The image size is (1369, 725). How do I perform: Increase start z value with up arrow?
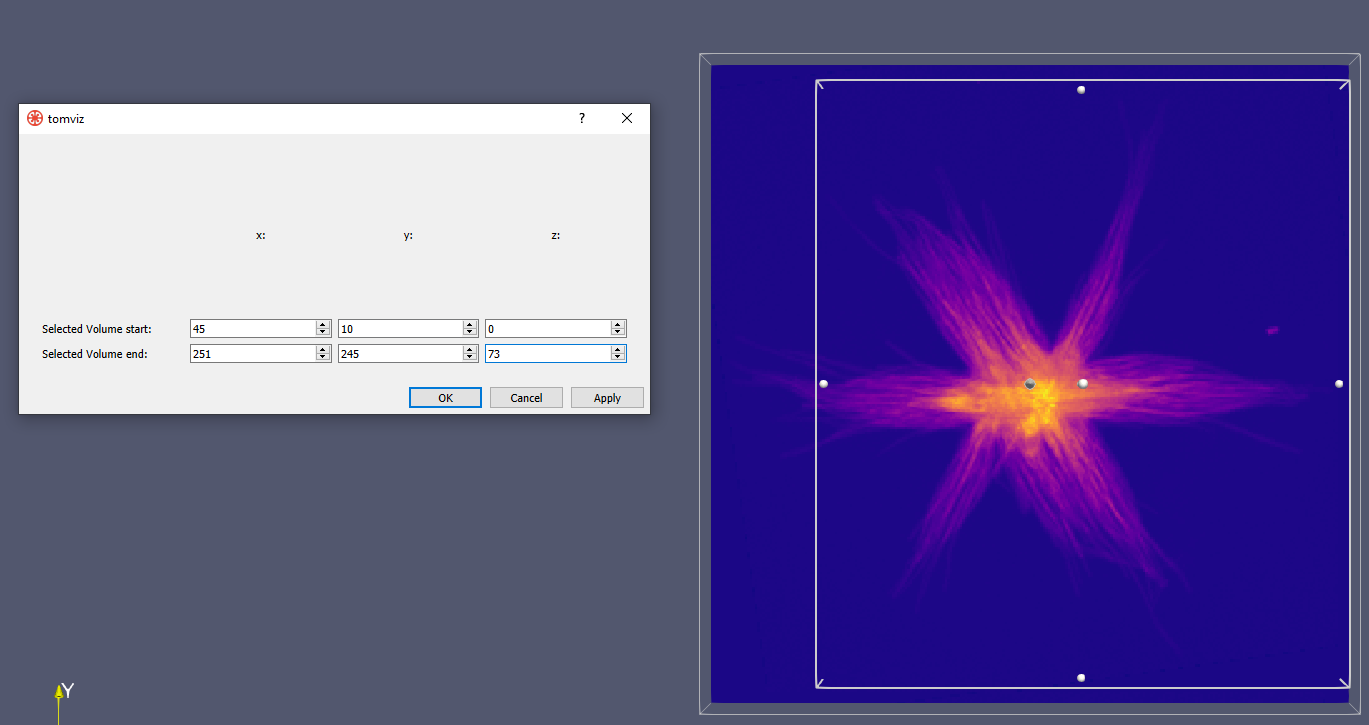618,325
